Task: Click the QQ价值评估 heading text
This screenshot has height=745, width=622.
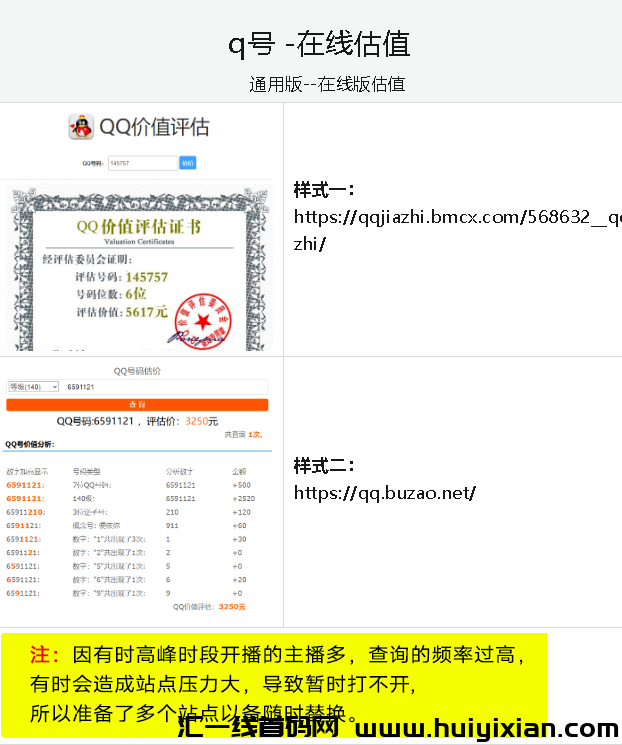Action: [154, 127]
